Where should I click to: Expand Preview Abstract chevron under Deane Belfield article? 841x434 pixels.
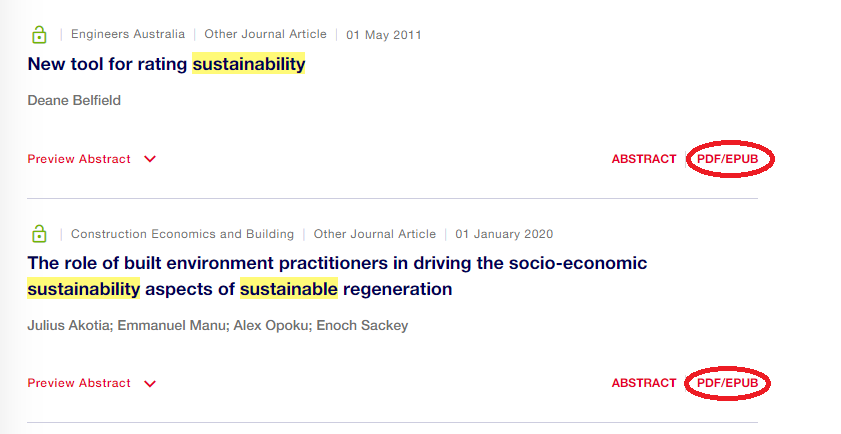(150, 159)
